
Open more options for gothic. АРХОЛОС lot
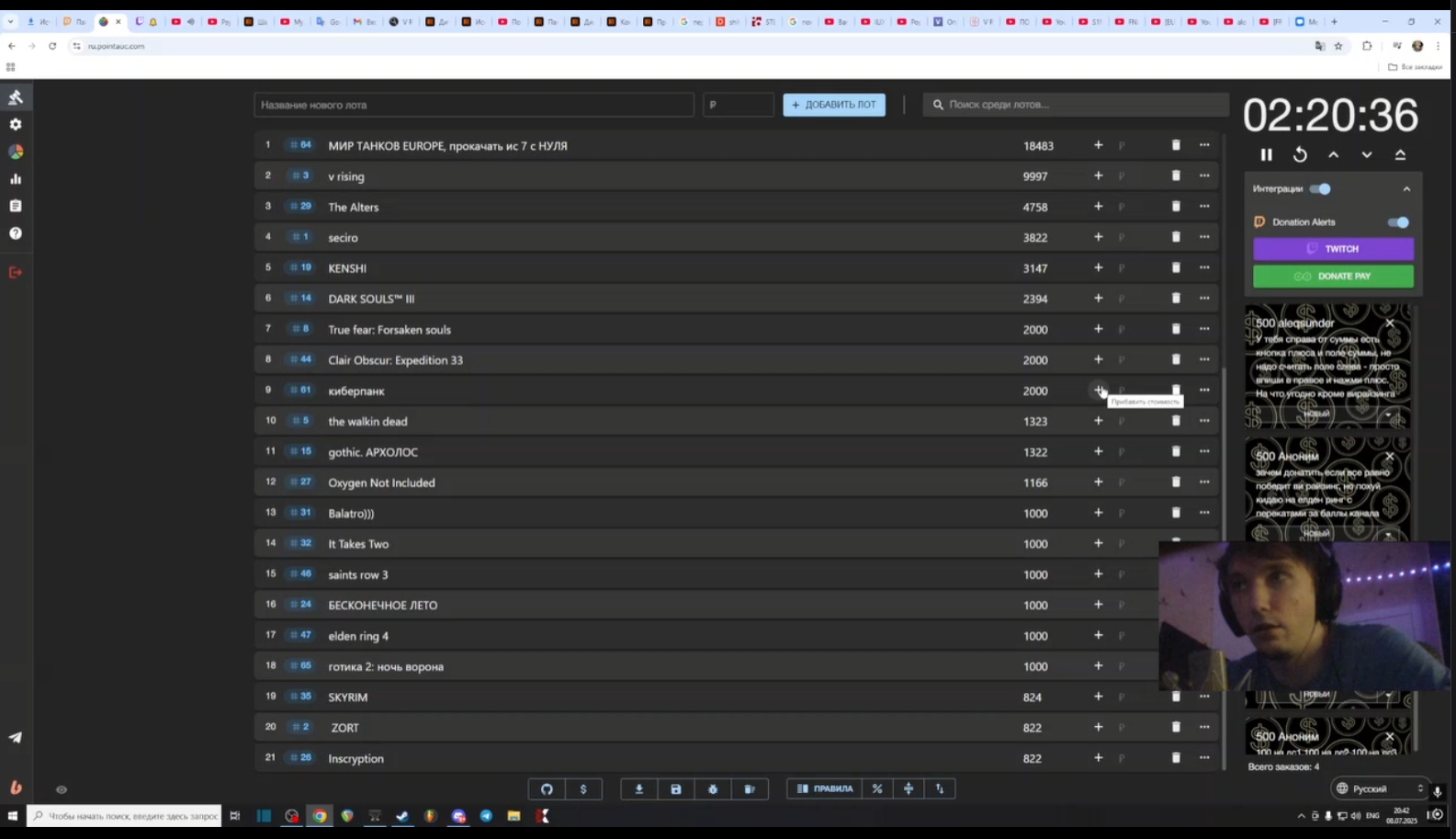pos(1204,451)
